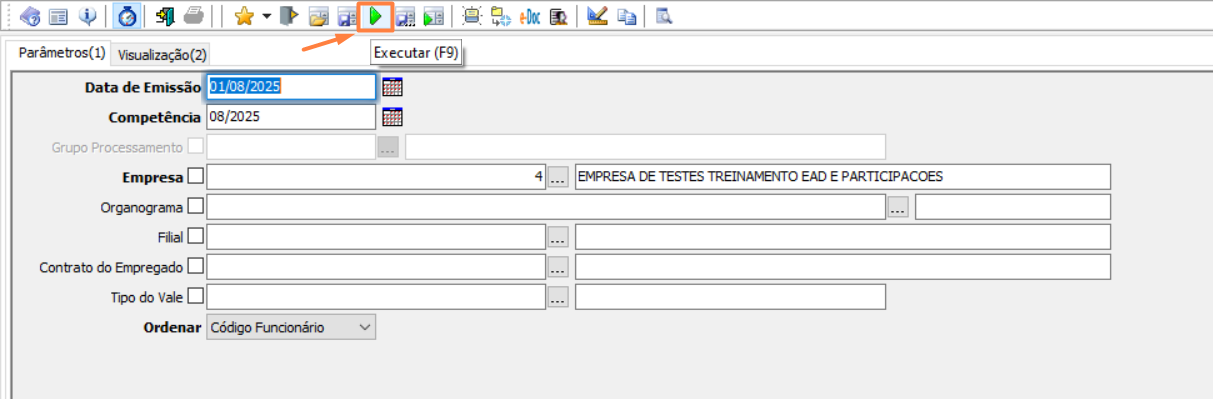This screenshot has height=399, width=1213.
Task: Select the Parâmetros(1) tab
Action: pos(62,53)
